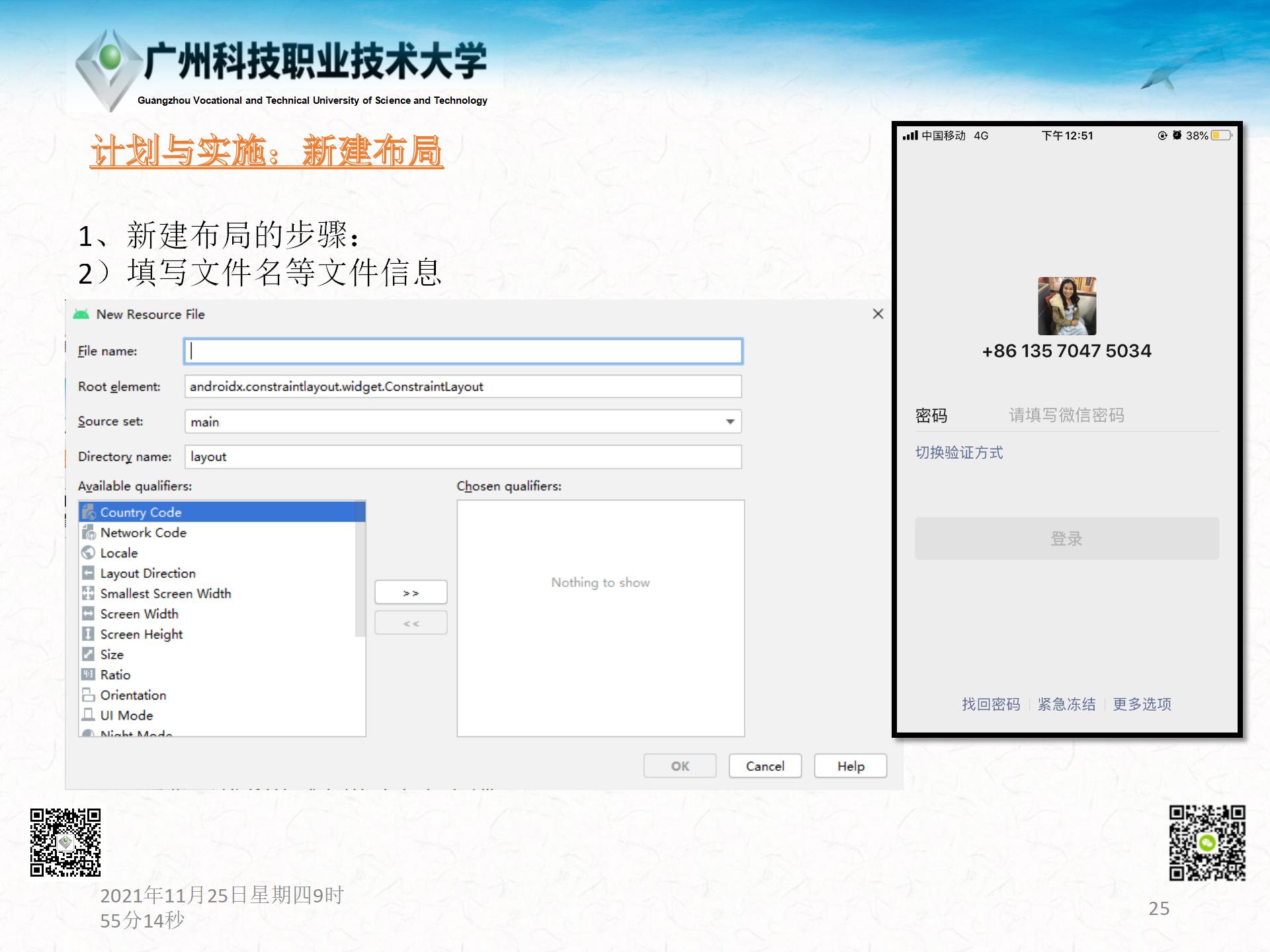
Task: Click the Ratio qualifier icon
Action: click(x=89, y=675)
